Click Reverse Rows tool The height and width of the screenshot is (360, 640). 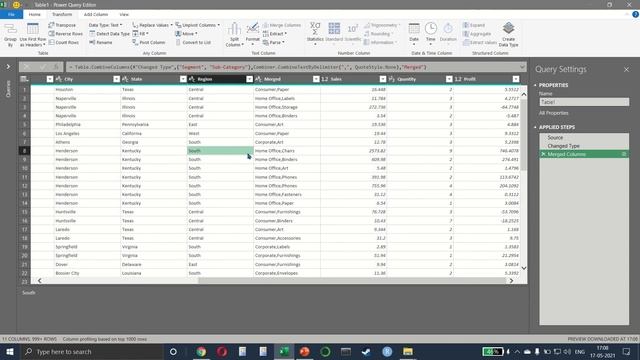pos(65,33)
